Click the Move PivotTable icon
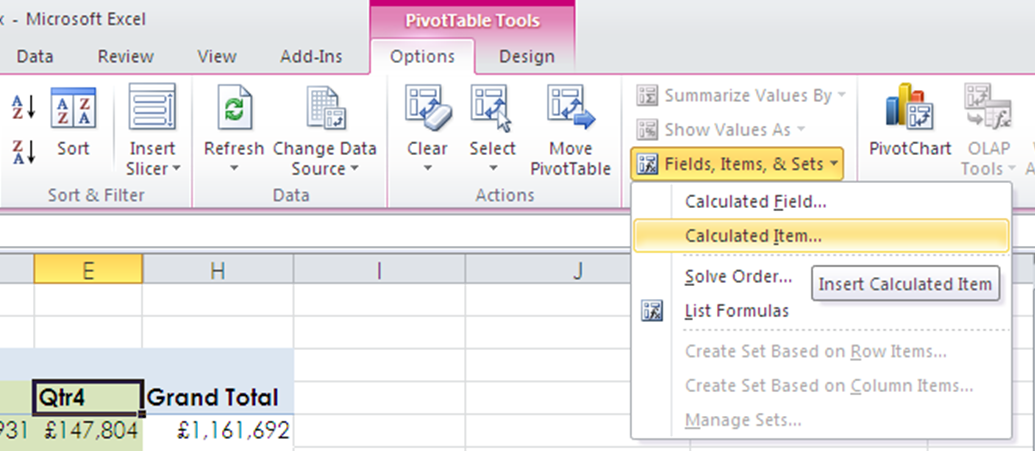 570,107
